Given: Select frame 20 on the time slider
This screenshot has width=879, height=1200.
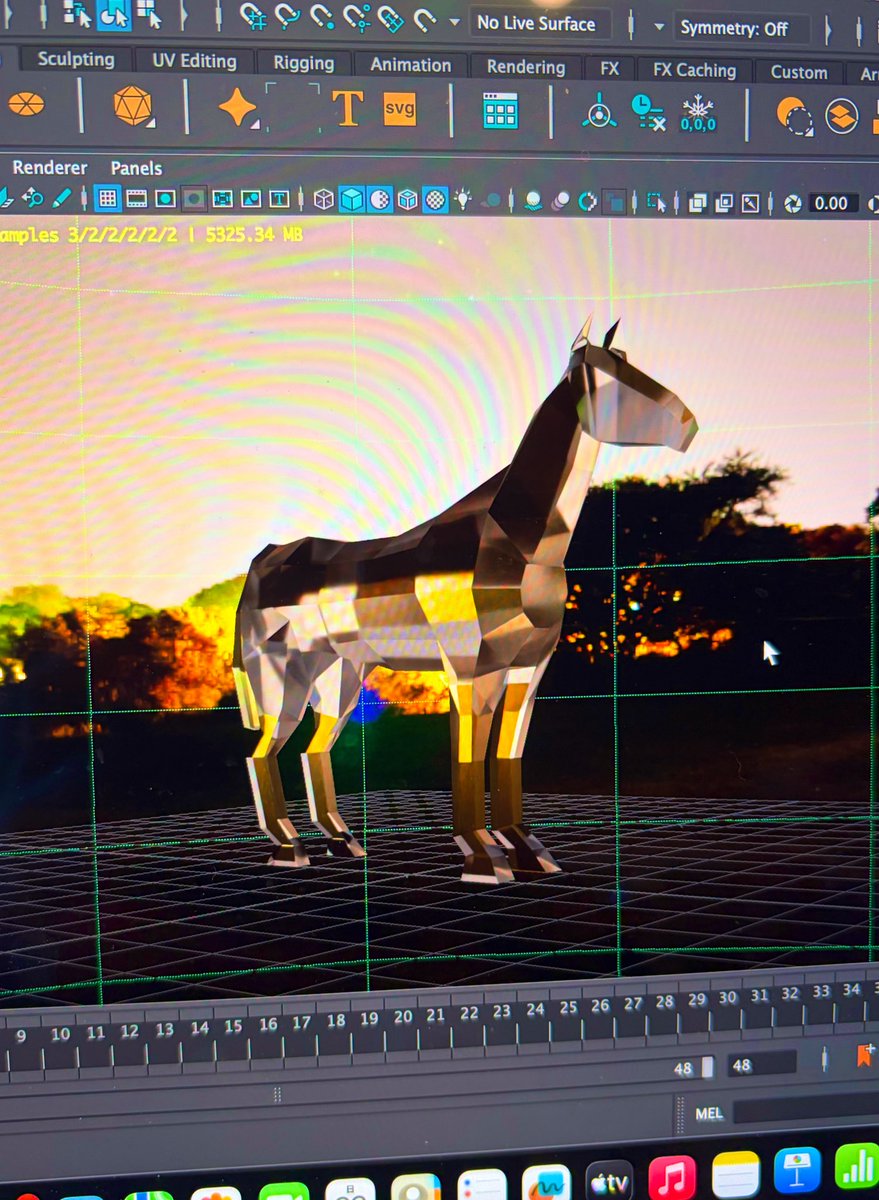Looking at the screenshot, I should coord(403,1017).
